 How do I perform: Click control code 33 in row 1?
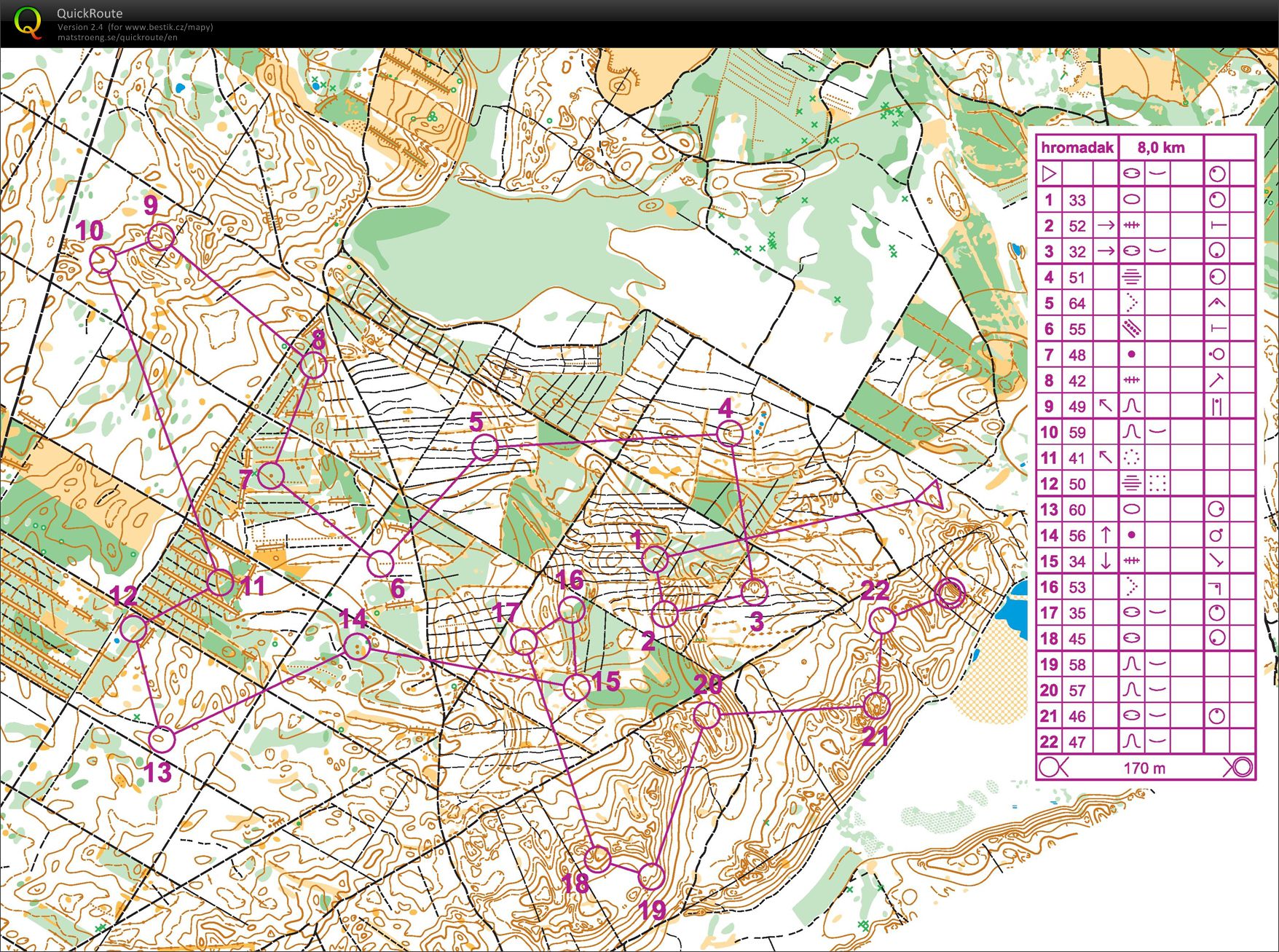tap(1077, 200)
